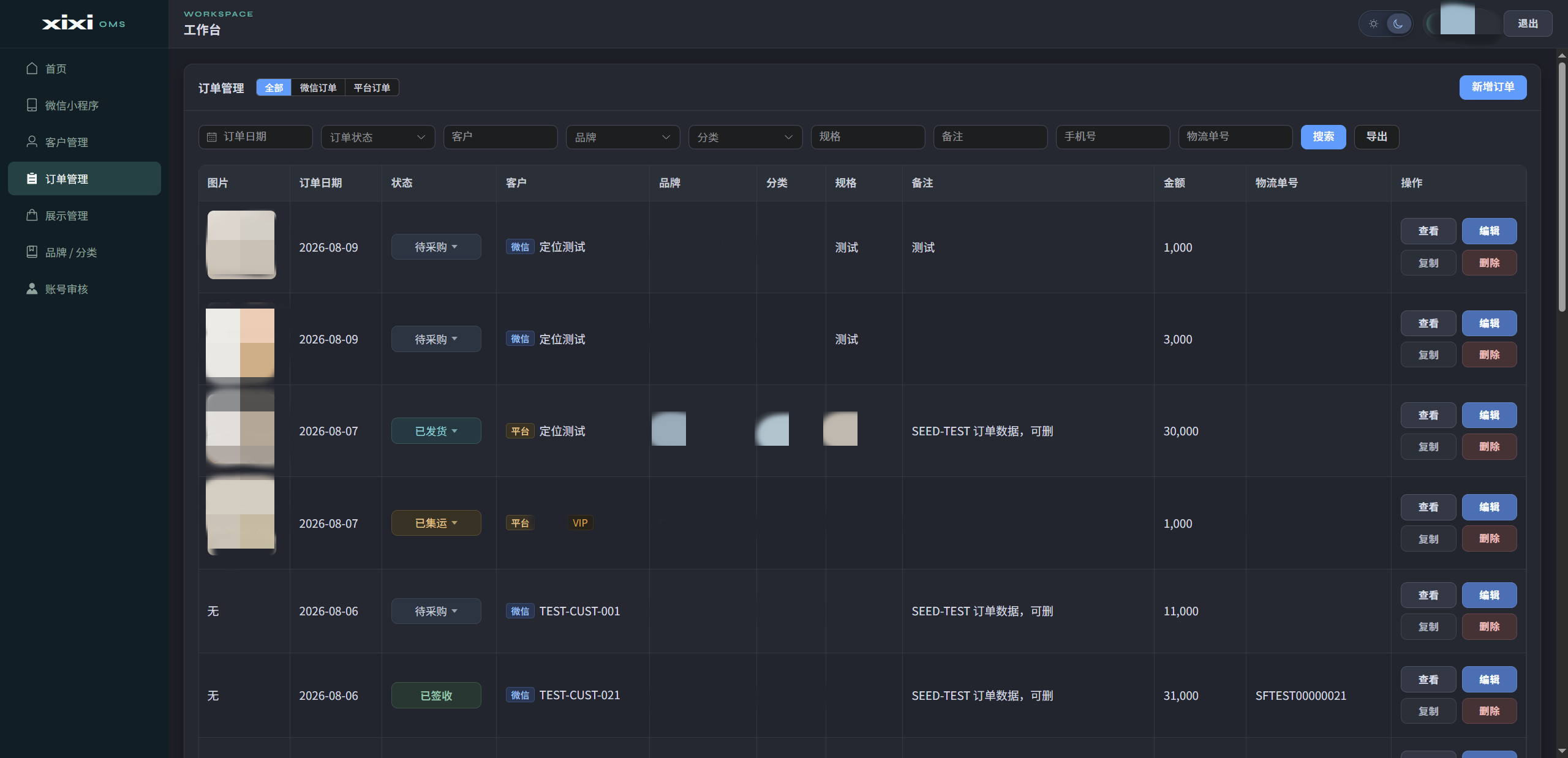Click the customer management person icon
The height and width of the screenshot is (758, 1568).
pyautogui.click(x=32, y=142)
